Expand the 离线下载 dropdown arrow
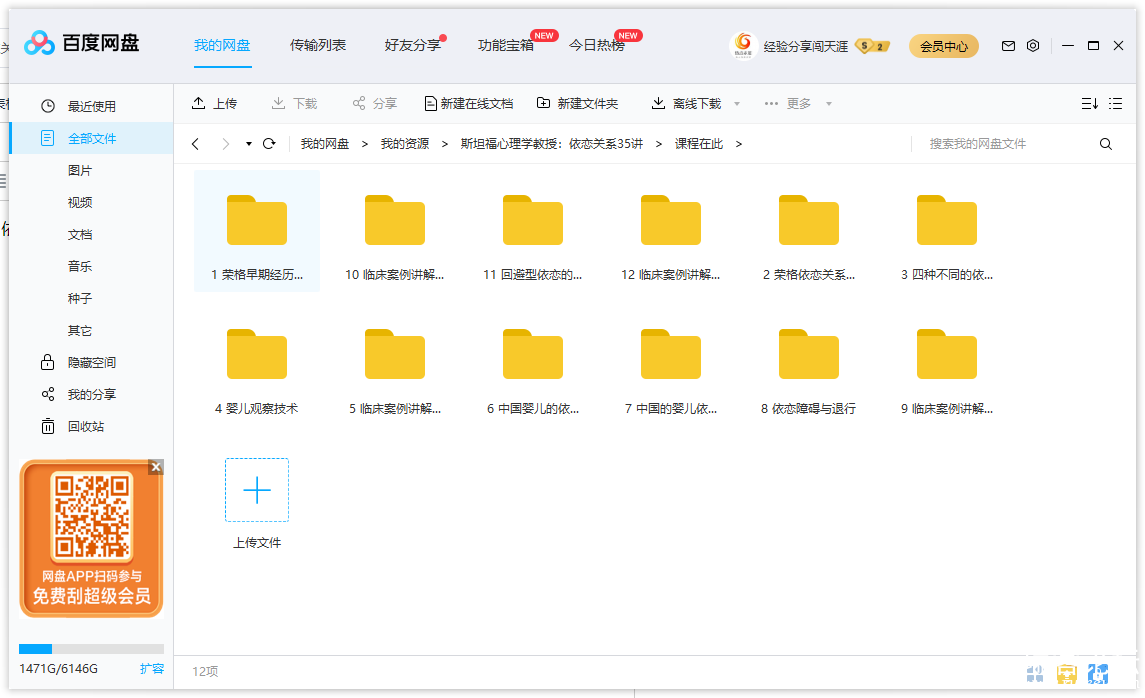 (737, 104)
